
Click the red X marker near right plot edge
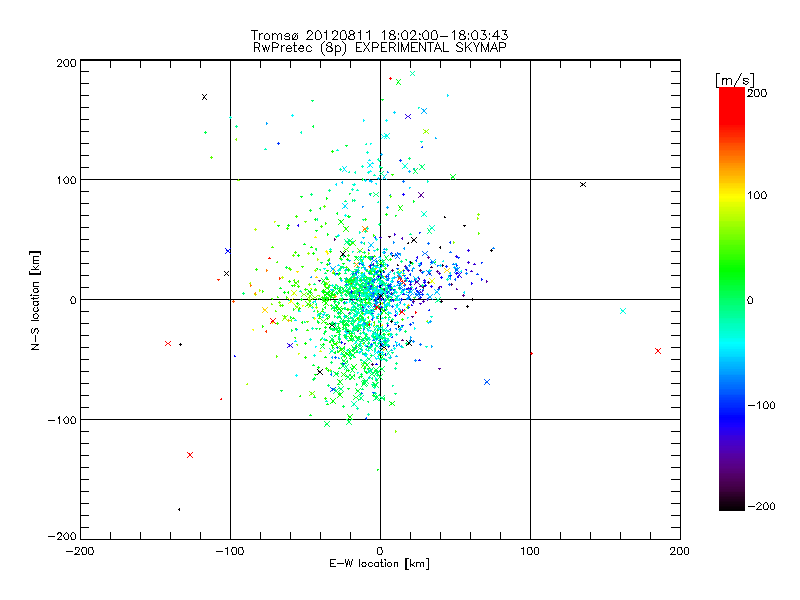click(658, 351)
